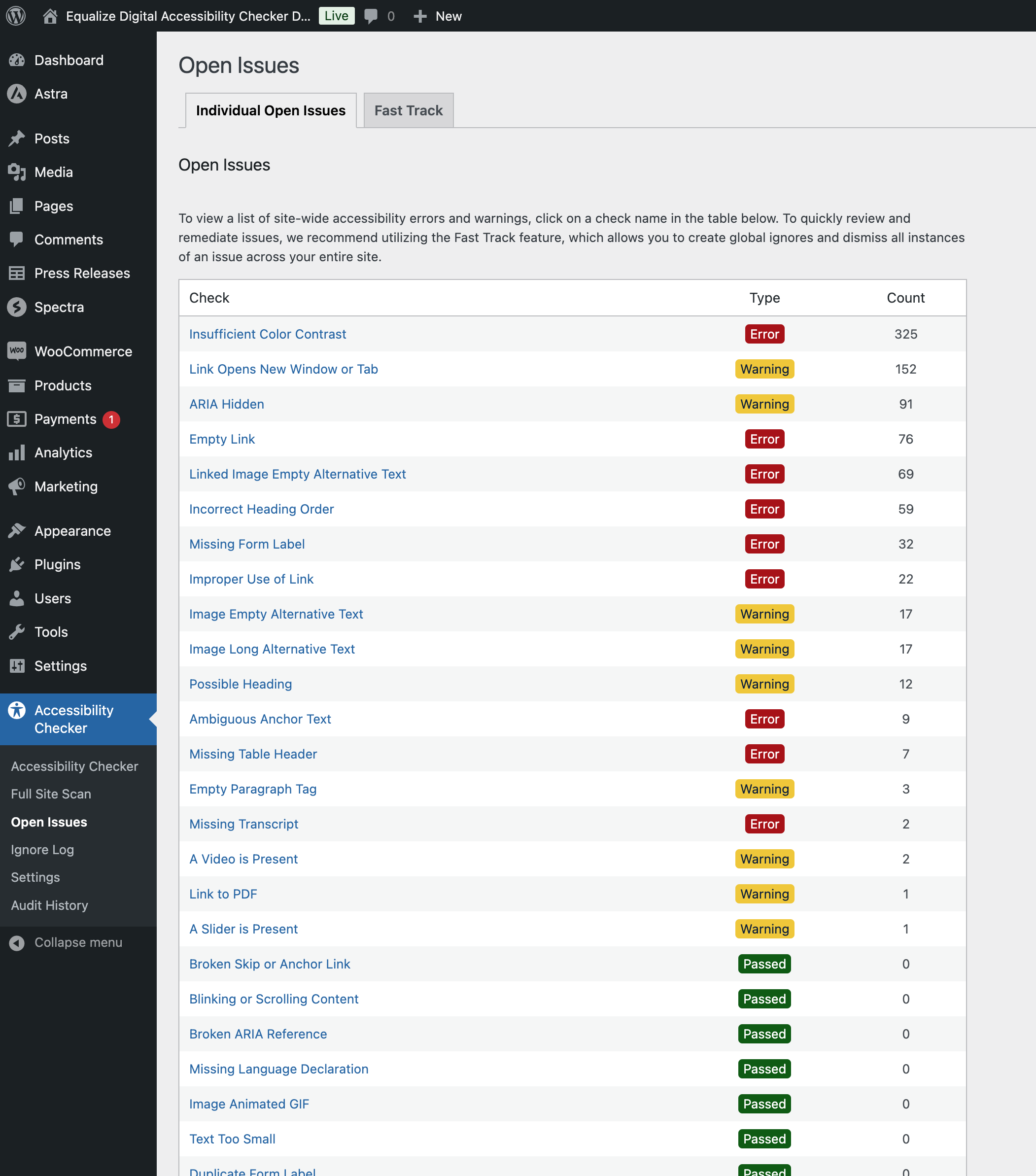Open A Slider is Present check

[243, 929]
